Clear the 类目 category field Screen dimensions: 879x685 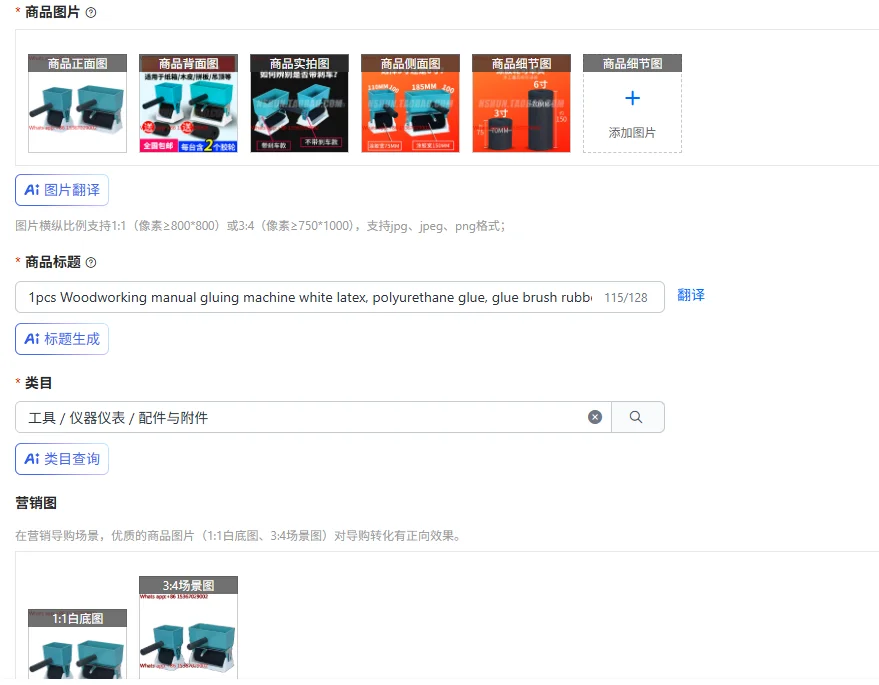[595, 417]
